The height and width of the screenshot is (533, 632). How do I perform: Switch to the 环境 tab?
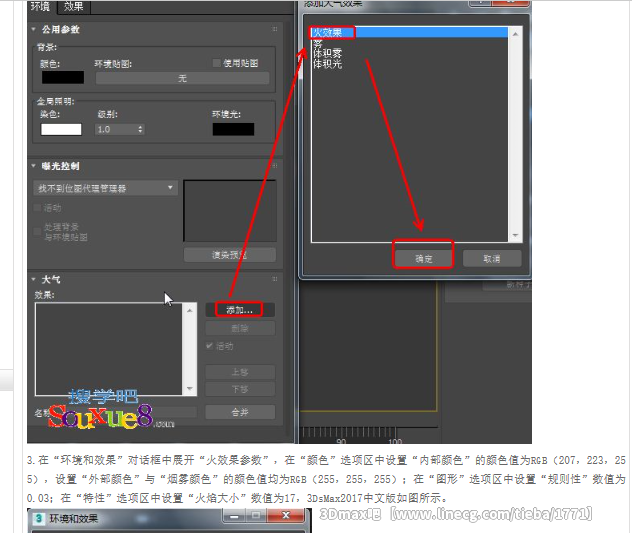click(41, 7)
